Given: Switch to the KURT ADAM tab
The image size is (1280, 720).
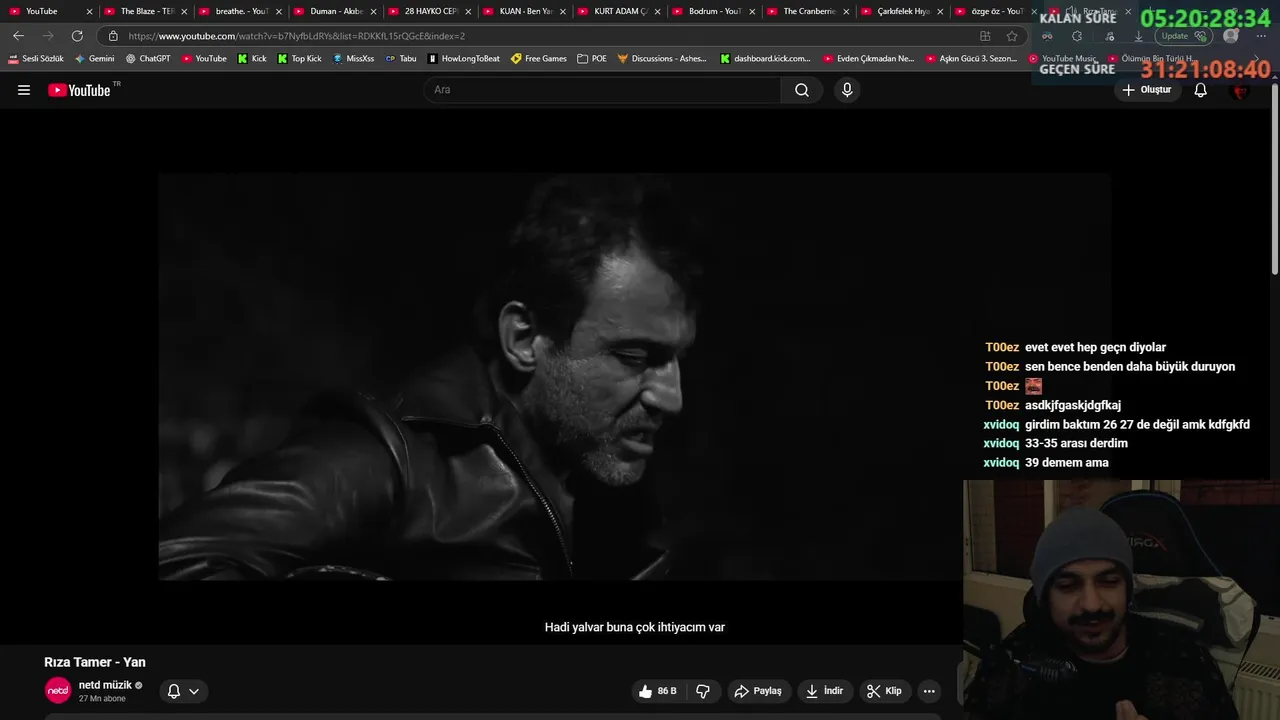Looking at the screenshot, I should coord(621,11).
